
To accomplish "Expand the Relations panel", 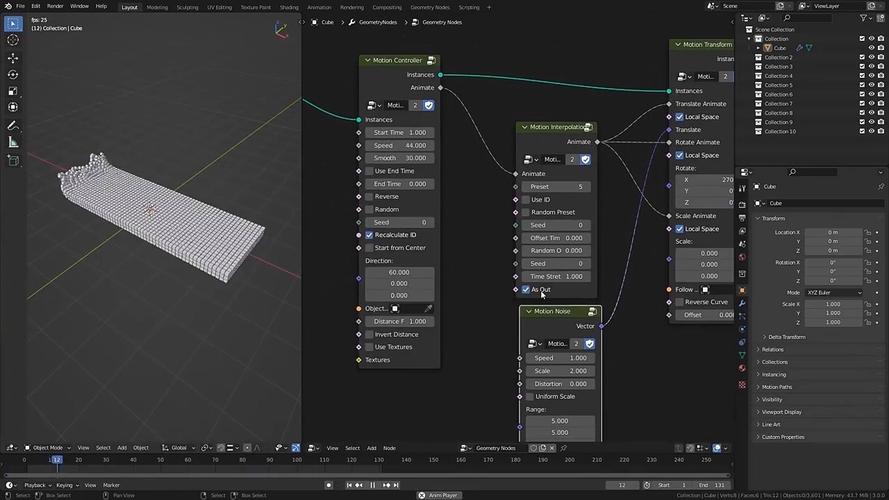I will pyautogui.click(x=773, y=349).
